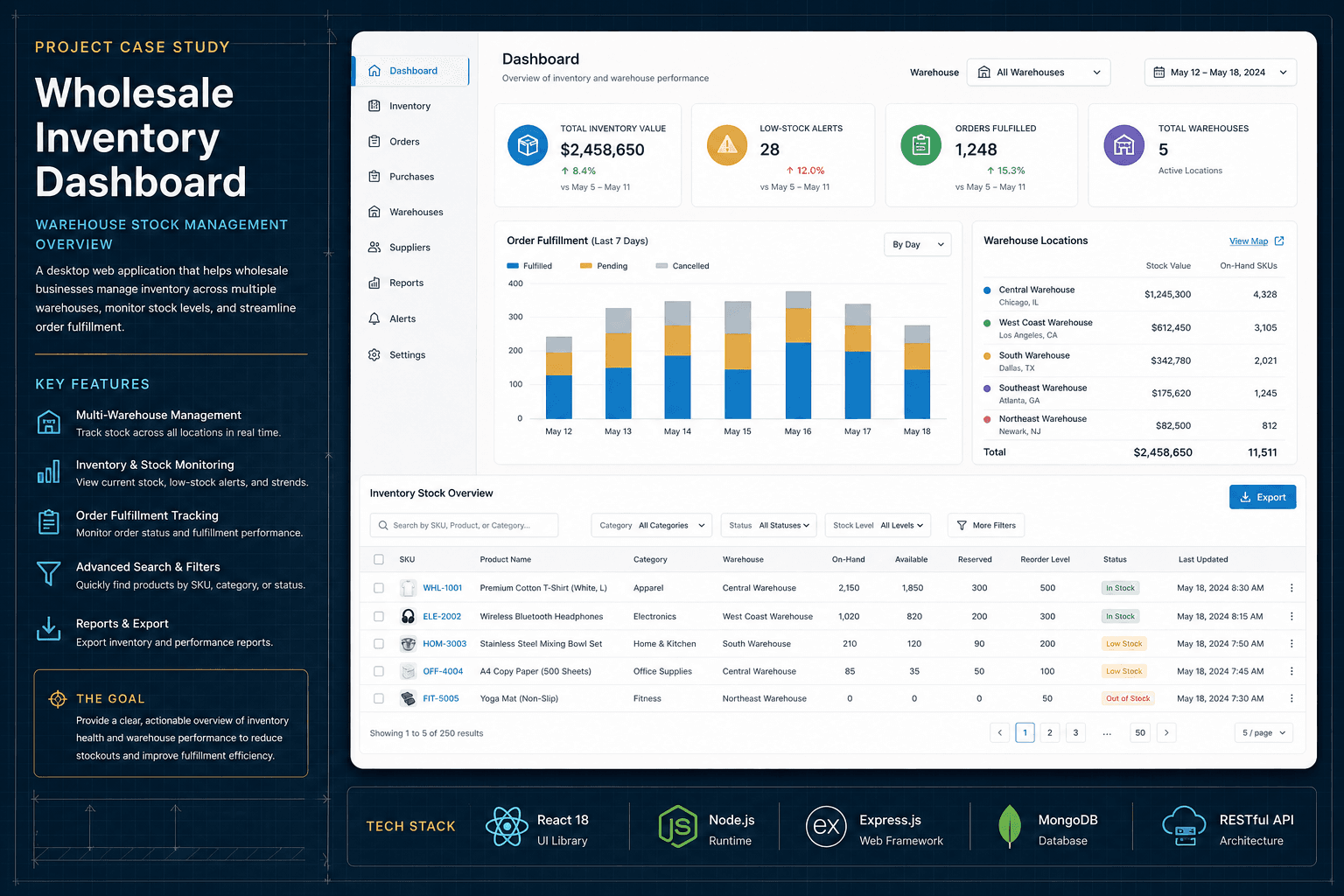Select the Central Warehouse Chicago row

pyautogui.click(x=1134, y=295)
